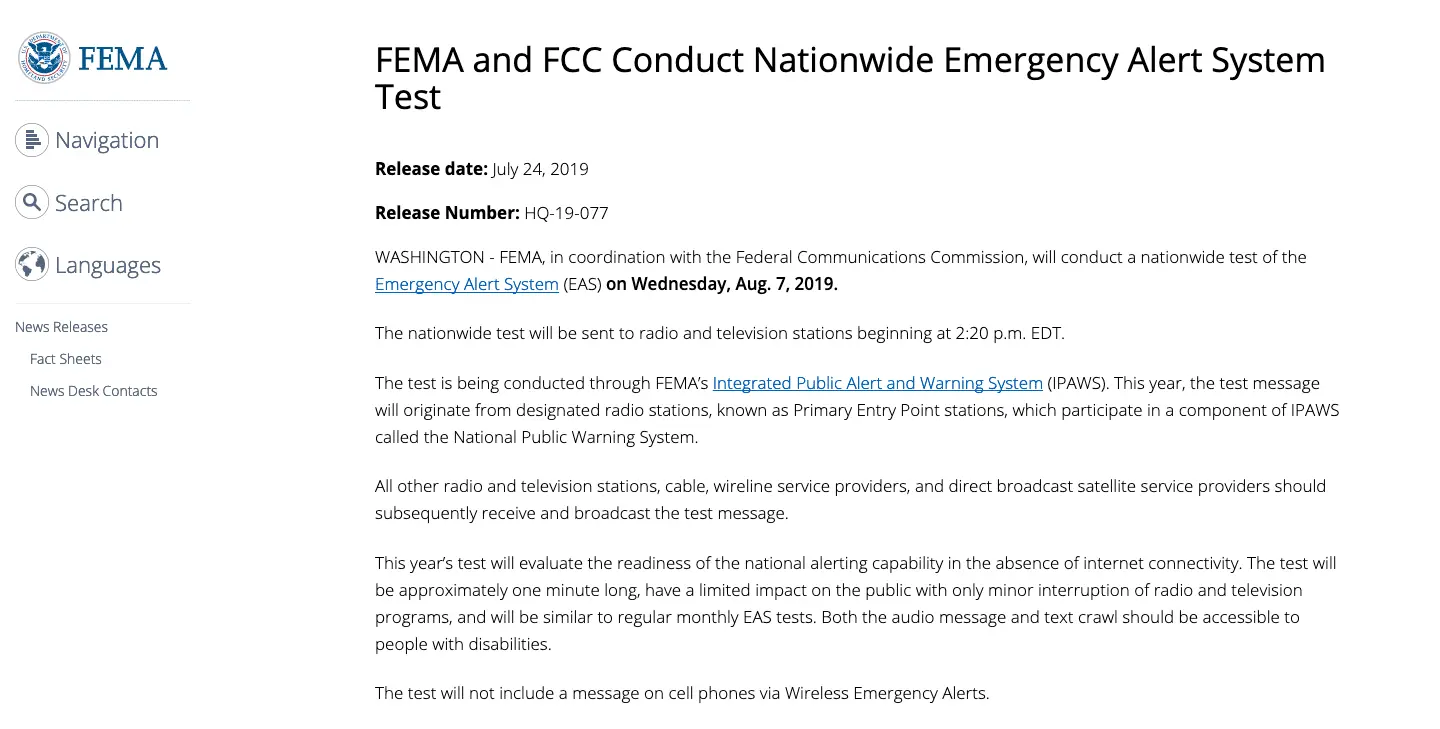Image resolution: width=1440 pixels, height=729 pixels.
Task: Click the sentence mentioning 2:20 p.m. EDT
Action: (x=719, y=333)
